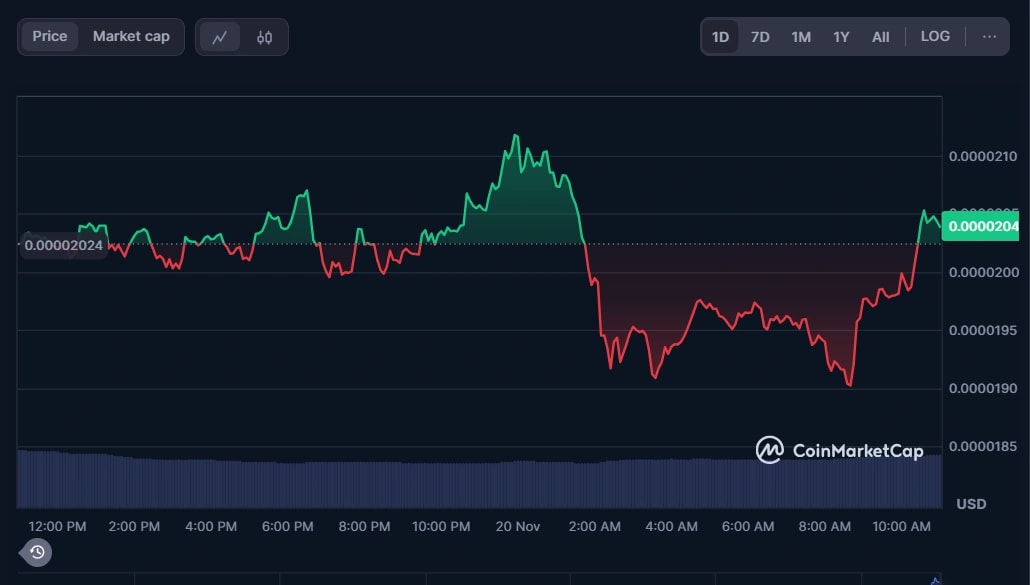This screenshot has width=1030, height=585.
Task: Choose the 1M time range
Action: tap(801, 37)
